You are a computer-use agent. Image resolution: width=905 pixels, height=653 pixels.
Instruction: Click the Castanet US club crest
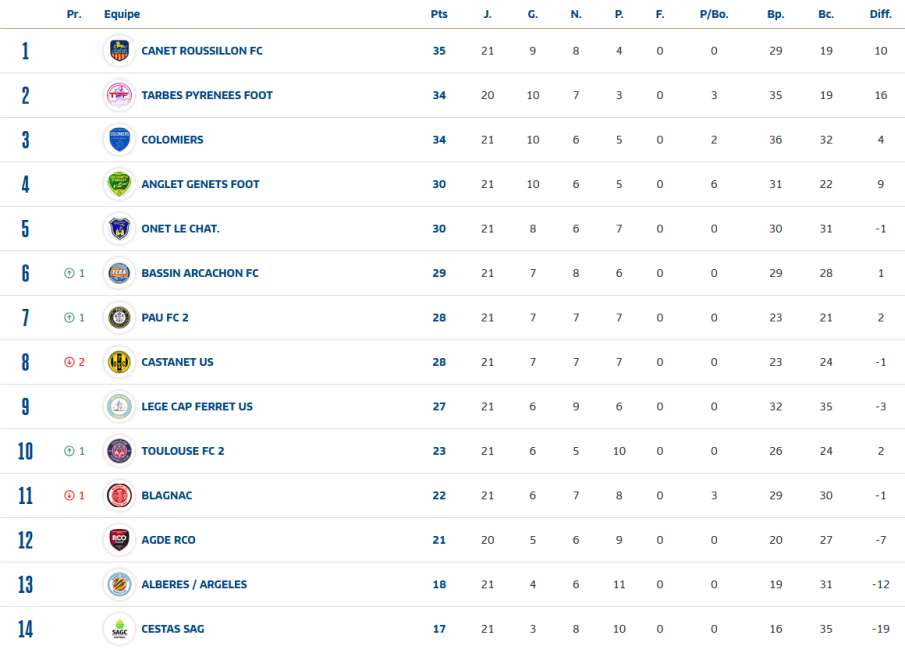point(119,362)
